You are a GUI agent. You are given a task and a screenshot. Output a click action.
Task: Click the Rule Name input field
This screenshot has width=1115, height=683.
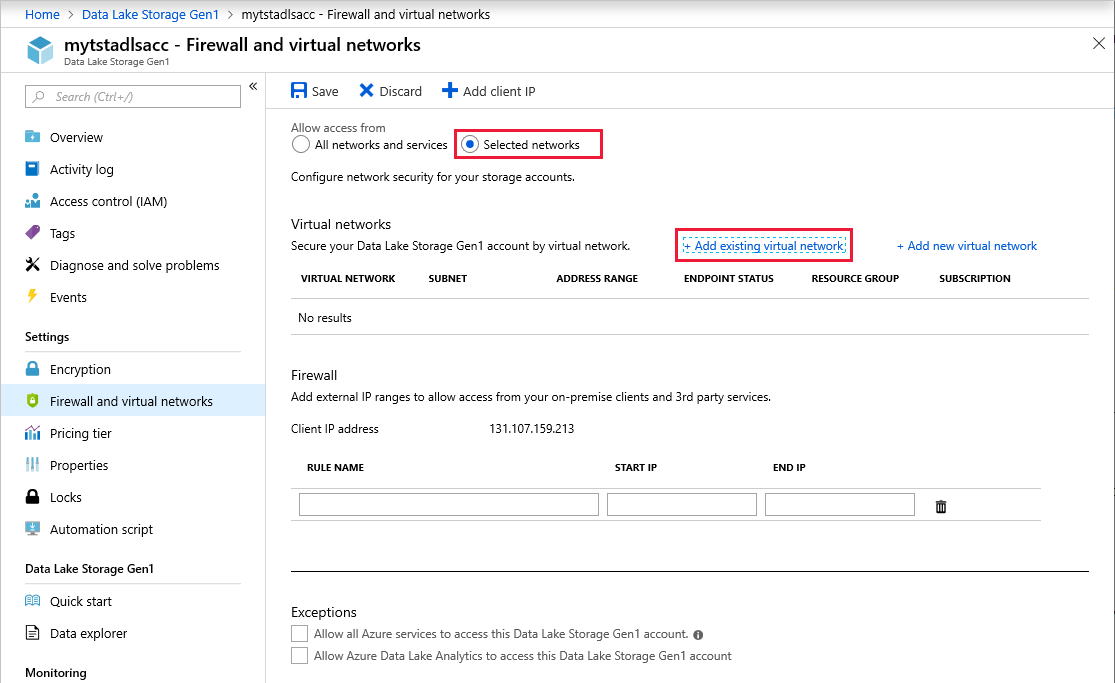click(448, 505)
